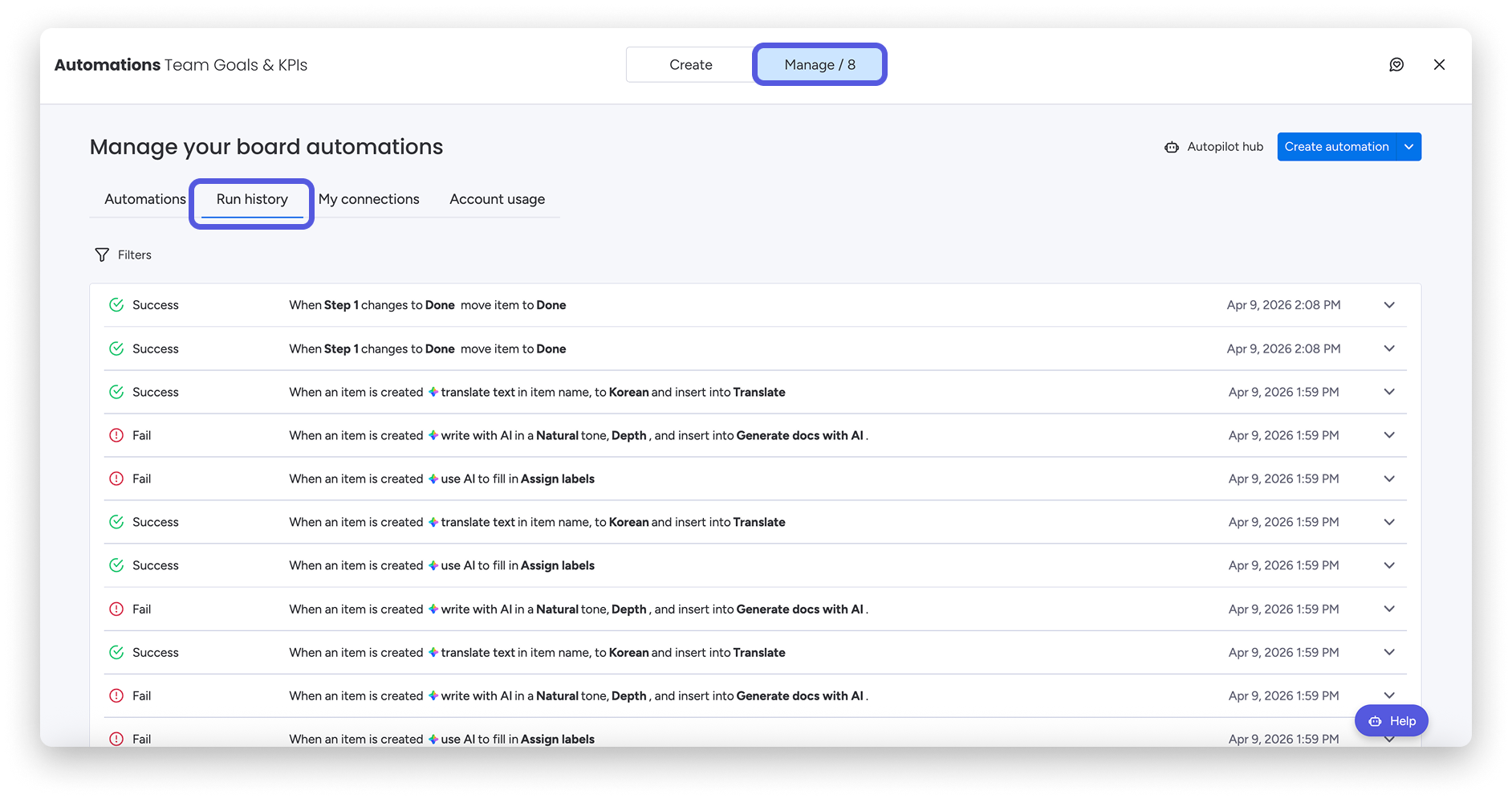Expand the third row translate to Korean run
The image size is (1512, 799).
[1389, 392]
